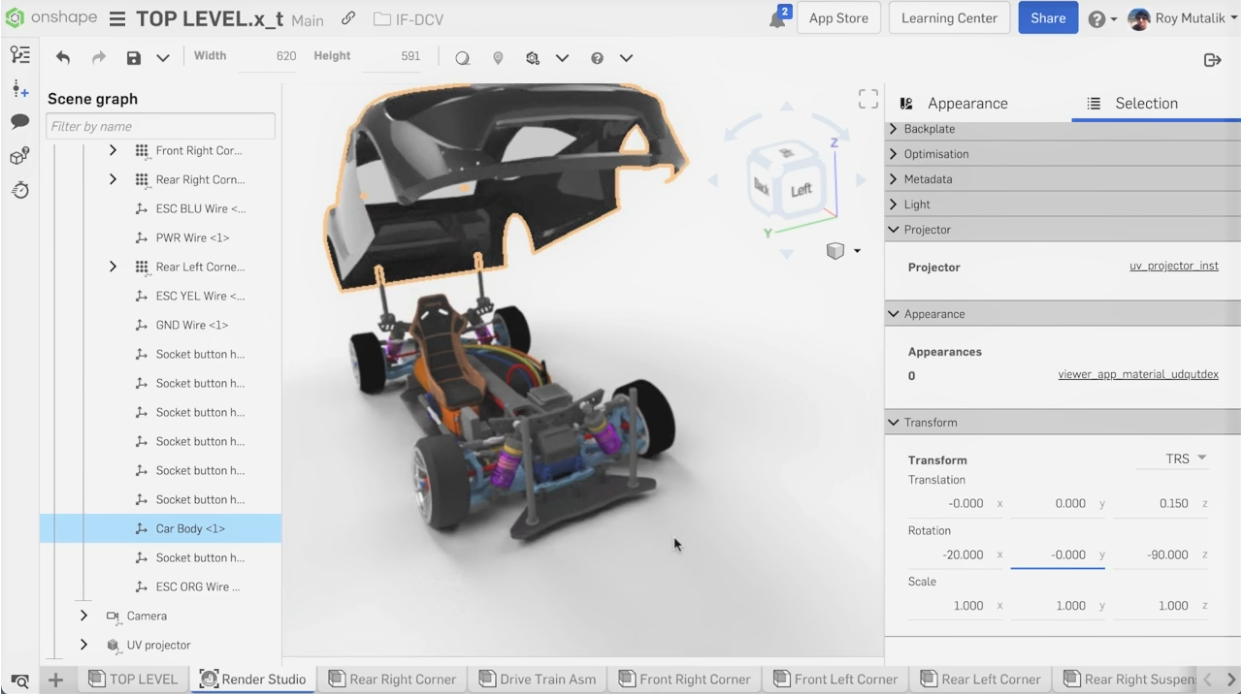Click the location pin toolbar icon
The width and height of the screenshot is (1241, 694).
[497, 58]
